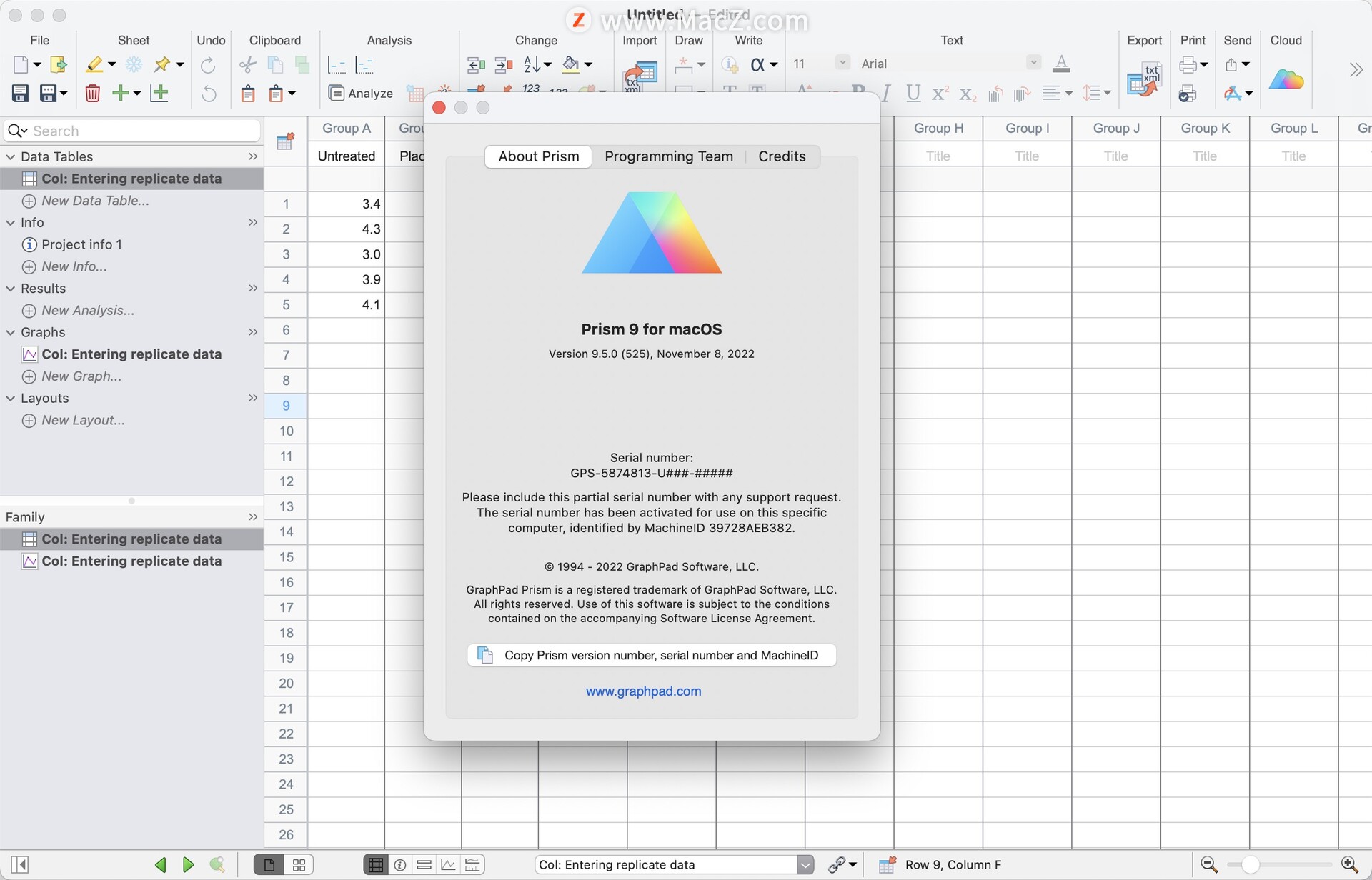Open the sheet selector dropdown at bottom

point(806,864)
